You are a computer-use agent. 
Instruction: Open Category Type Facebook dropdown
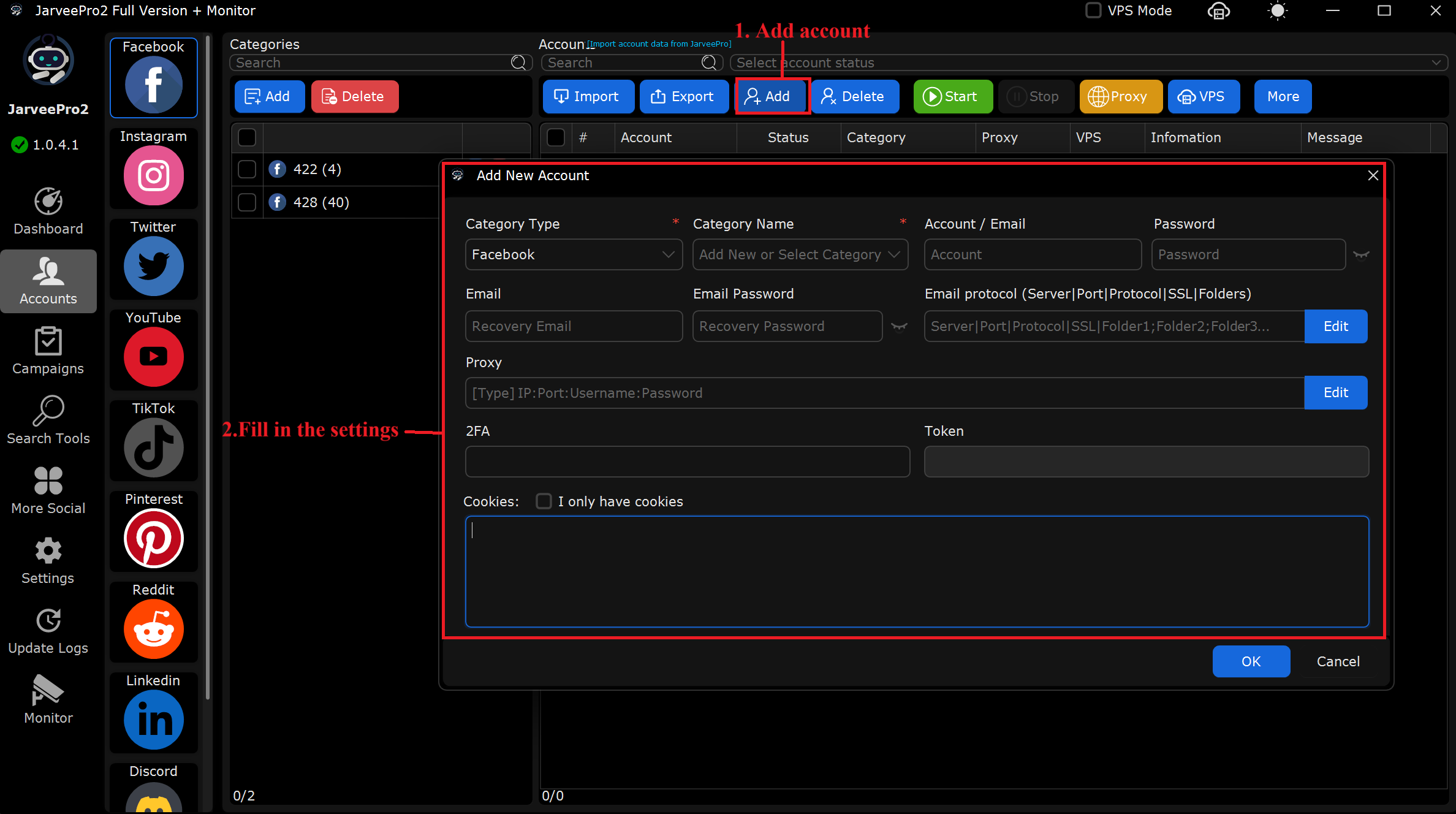(x=574, y=254)
